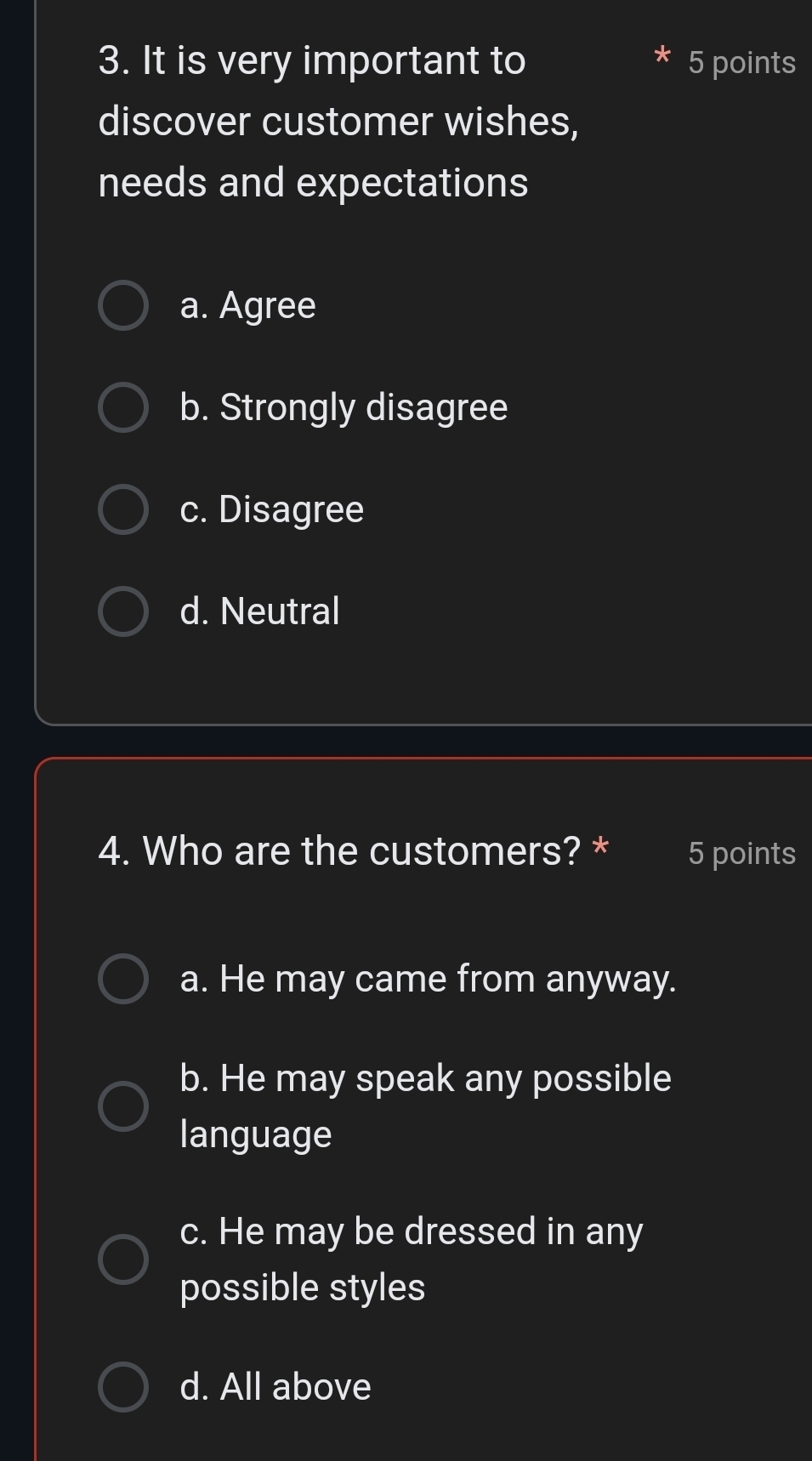
Task: Click the "5 points" label of question 4
Action: coord(741,853)
